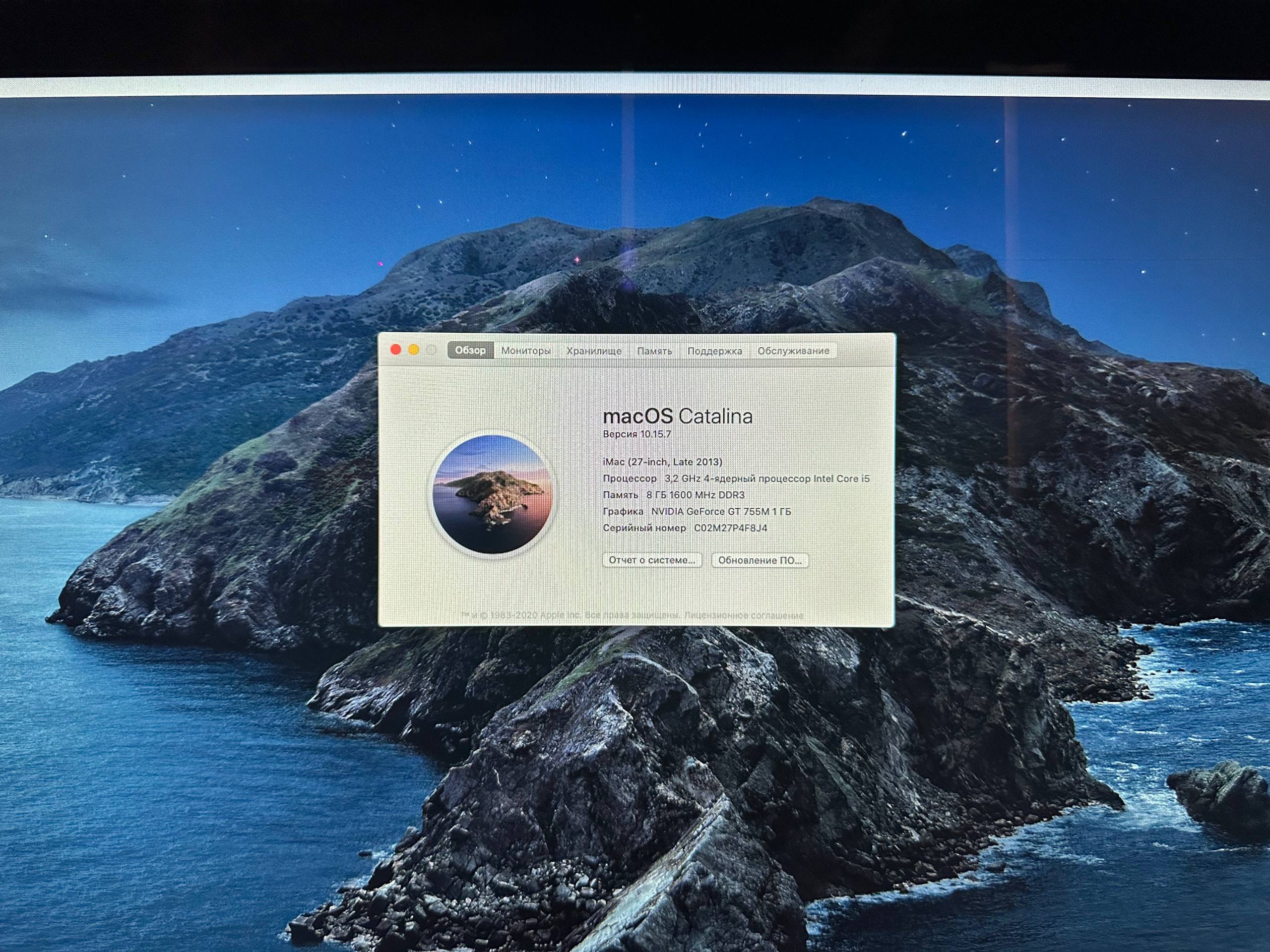Open the Поддержка tab

pyautogui.click(x=714, y=350)
